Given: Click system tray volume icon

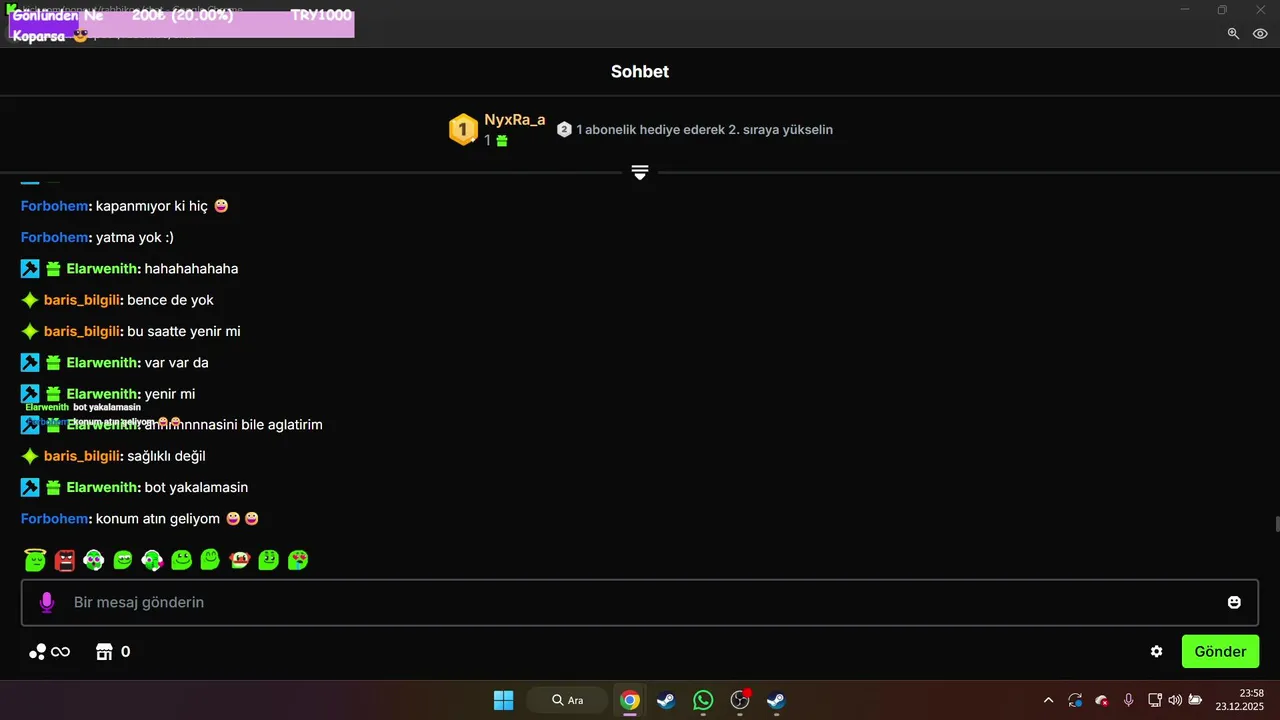Looking at the screenshot, I should pyautogui.click(x=1174, y=700).
